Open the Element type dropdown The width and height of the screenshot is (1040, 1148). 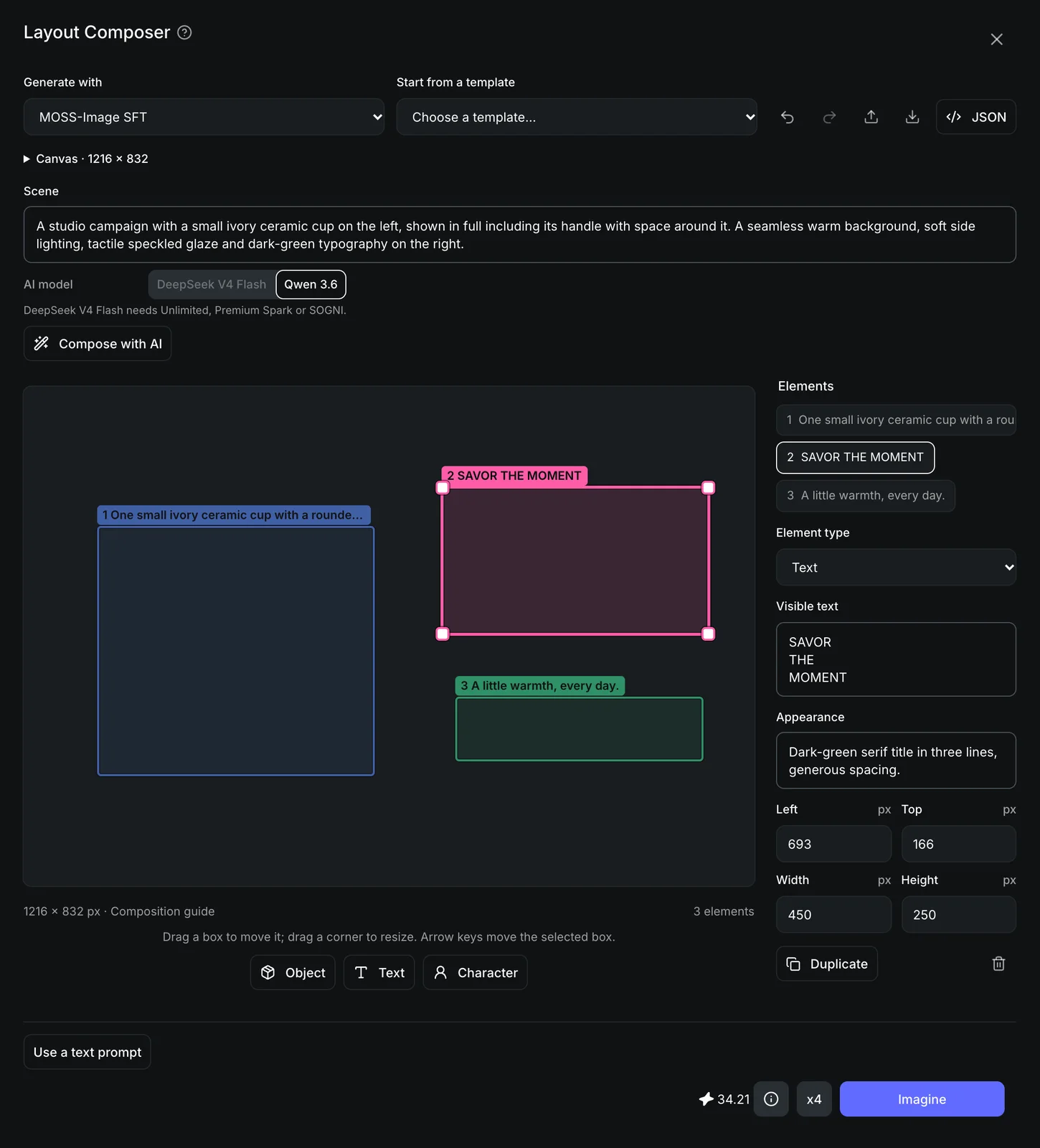click(896, 568)
